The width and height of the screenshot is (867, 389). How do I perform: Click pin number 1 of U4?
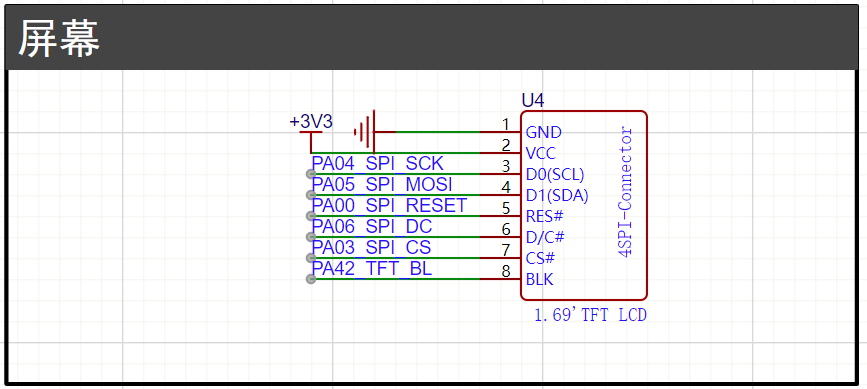505,123
